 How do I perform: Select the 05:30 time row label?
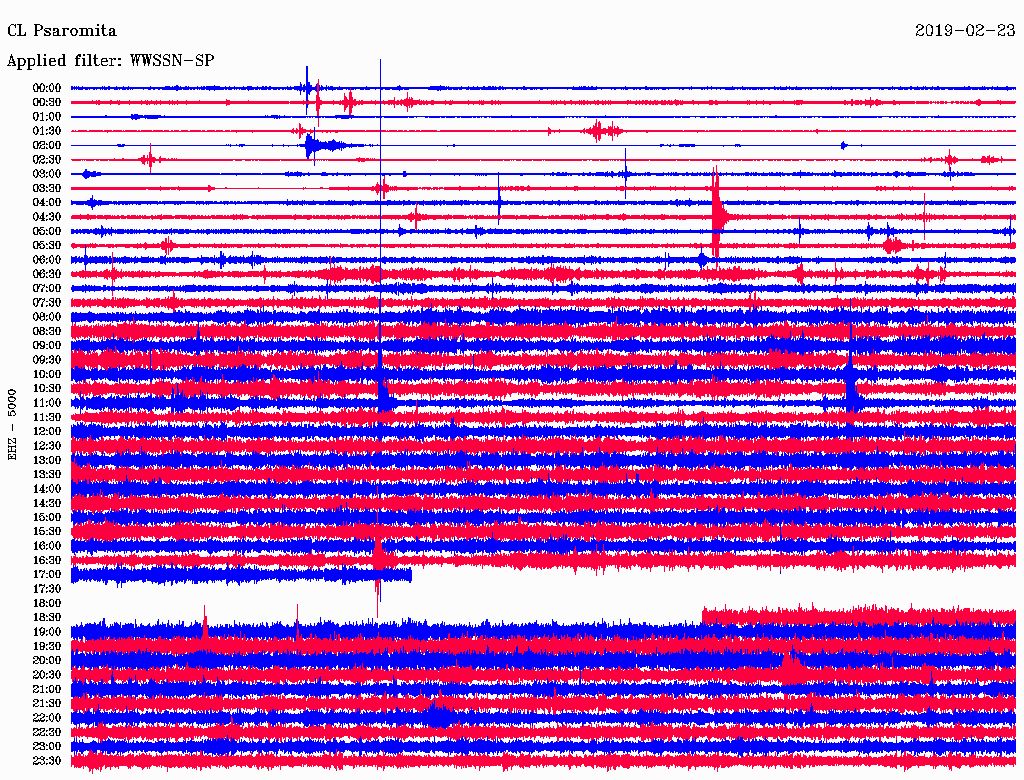pyautogui.click(x=47, y=246)
